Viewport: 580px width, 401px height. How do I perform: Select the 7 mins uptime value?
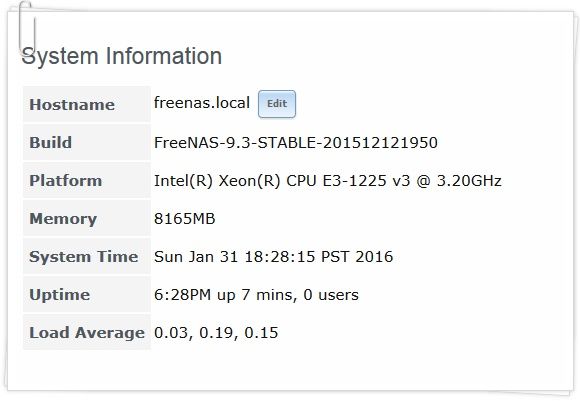(x=256, y=295)
